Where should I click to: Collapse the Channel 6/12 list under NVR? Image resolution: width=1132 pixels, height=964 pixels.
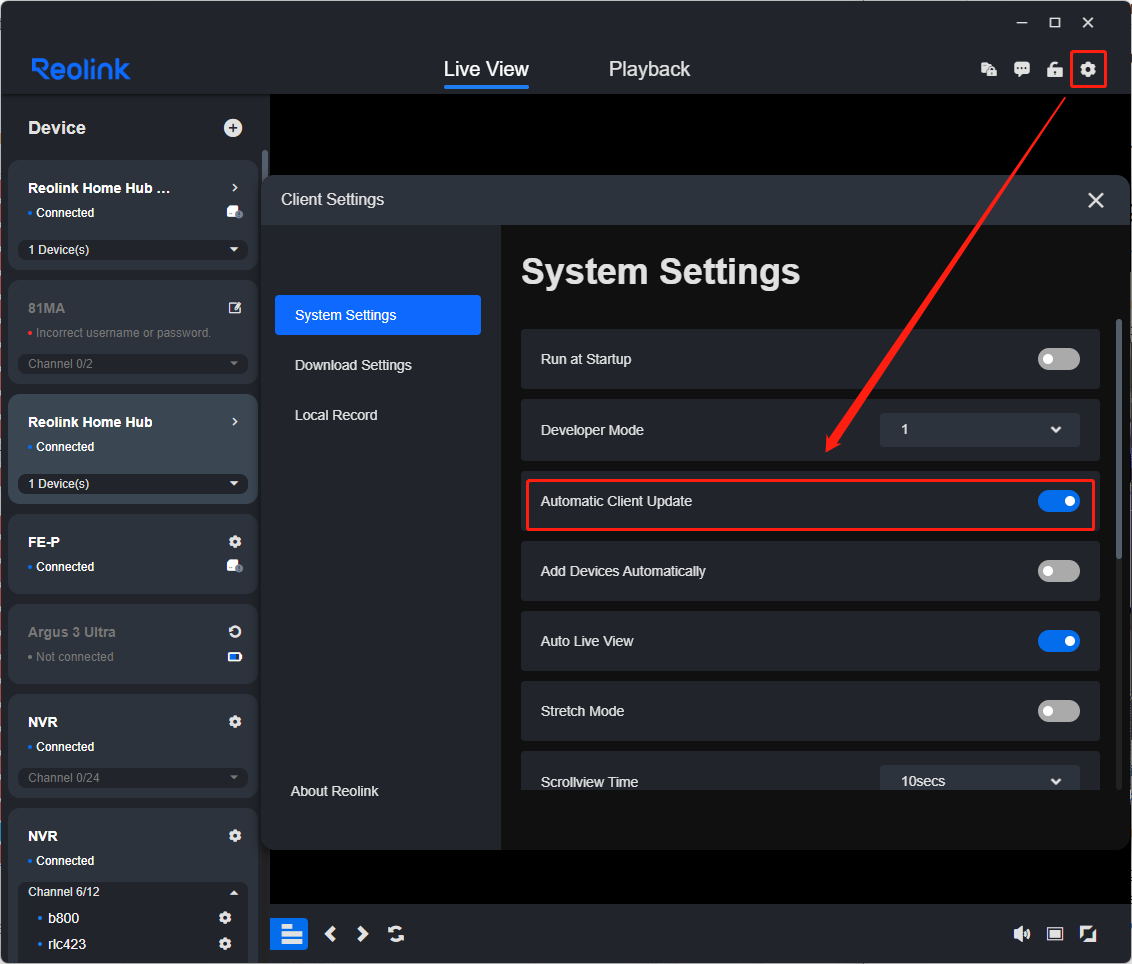133,892
